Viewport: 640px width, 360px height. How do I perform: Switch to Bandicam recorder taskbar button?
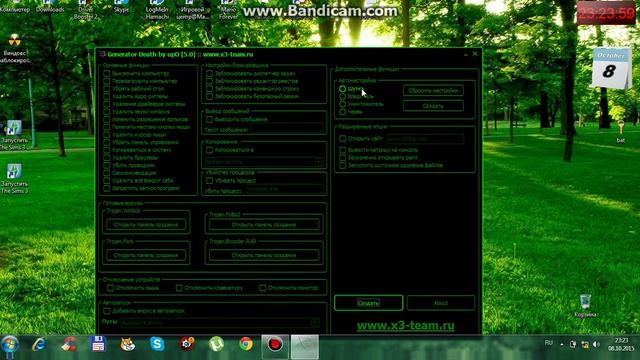tap(275, 347)
